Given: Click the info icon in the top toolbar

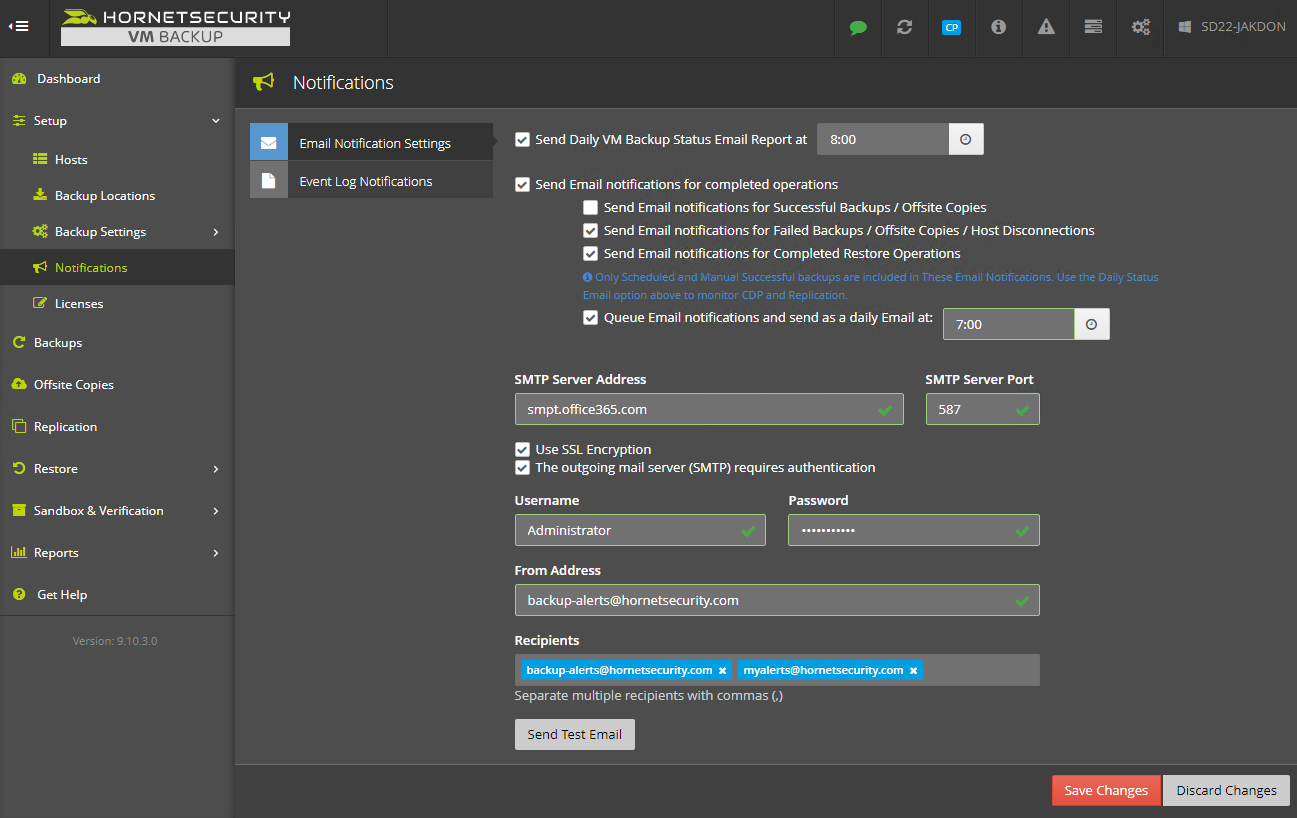Looking at the screenshot, I should click(998, 27).
